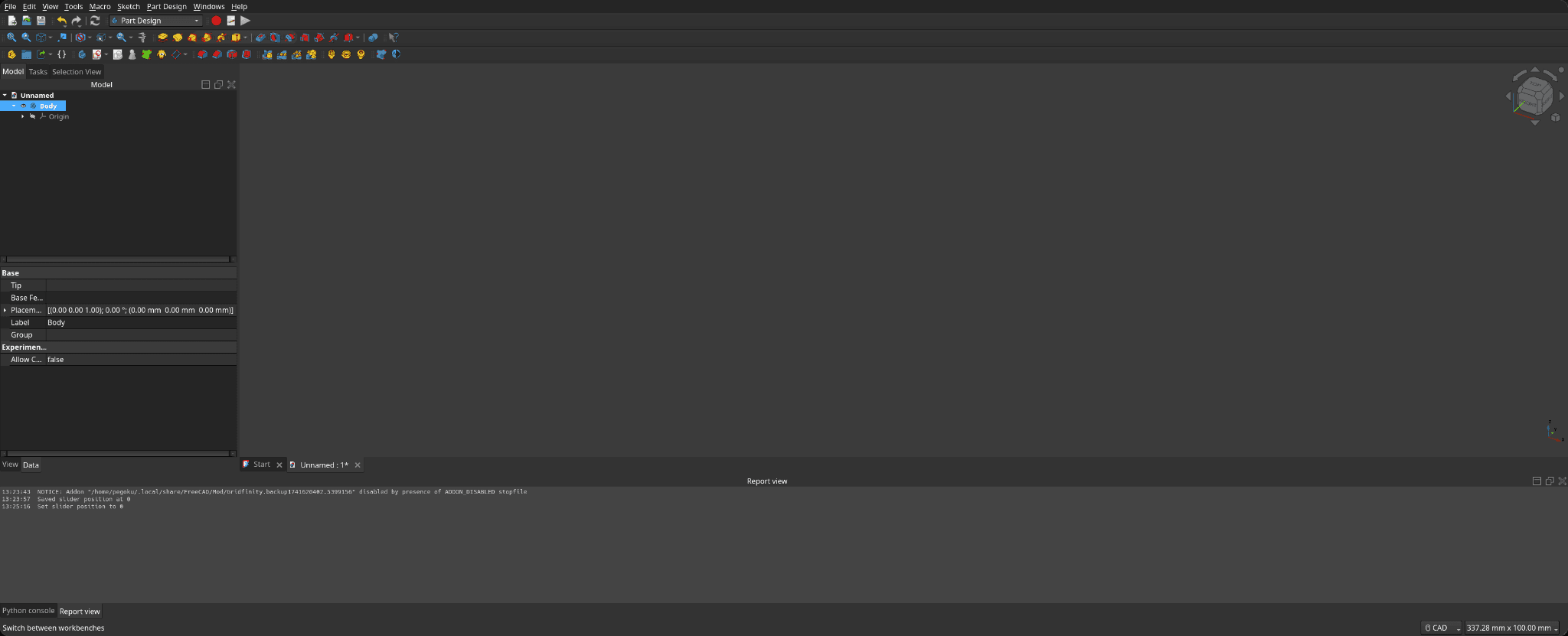This screenshot has height=636, width=1568.
Task: Switch to the Selection View tab
Action: pos(77,72)
